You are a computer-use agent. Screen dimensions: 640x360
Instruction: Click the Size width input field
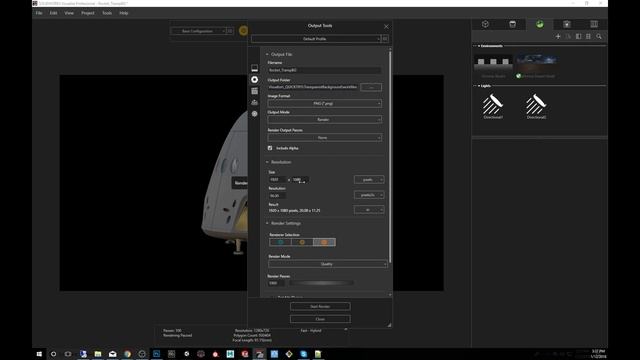[x=277, y=180]
